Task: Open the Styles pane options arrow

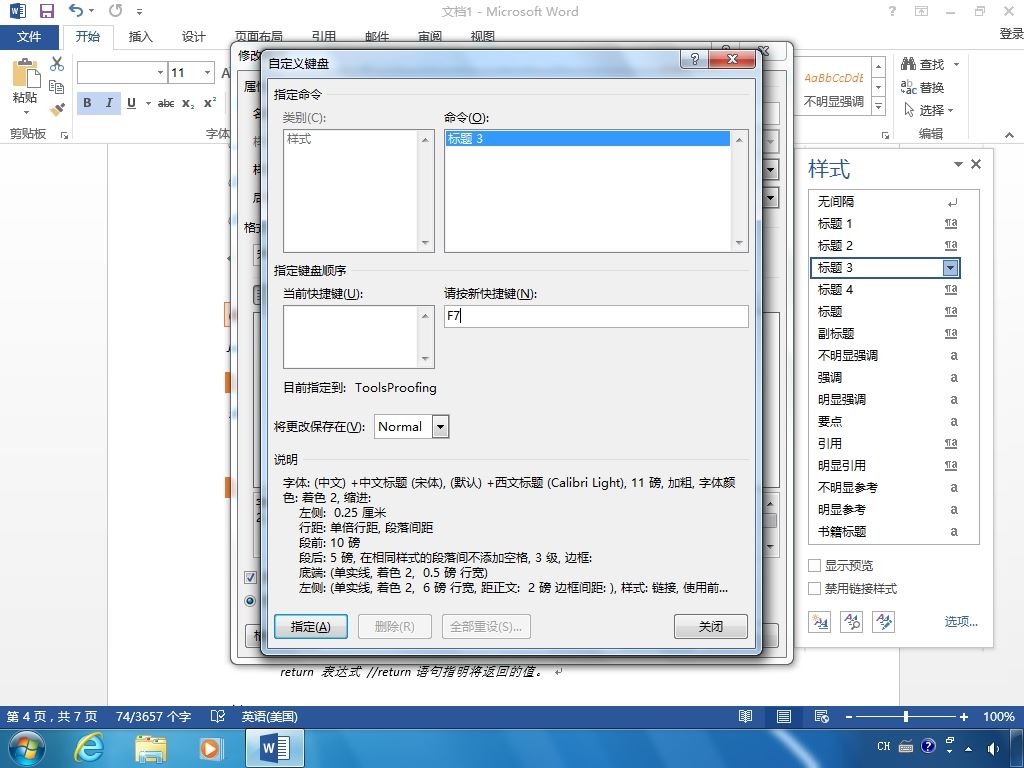Action: coord(958,165)
